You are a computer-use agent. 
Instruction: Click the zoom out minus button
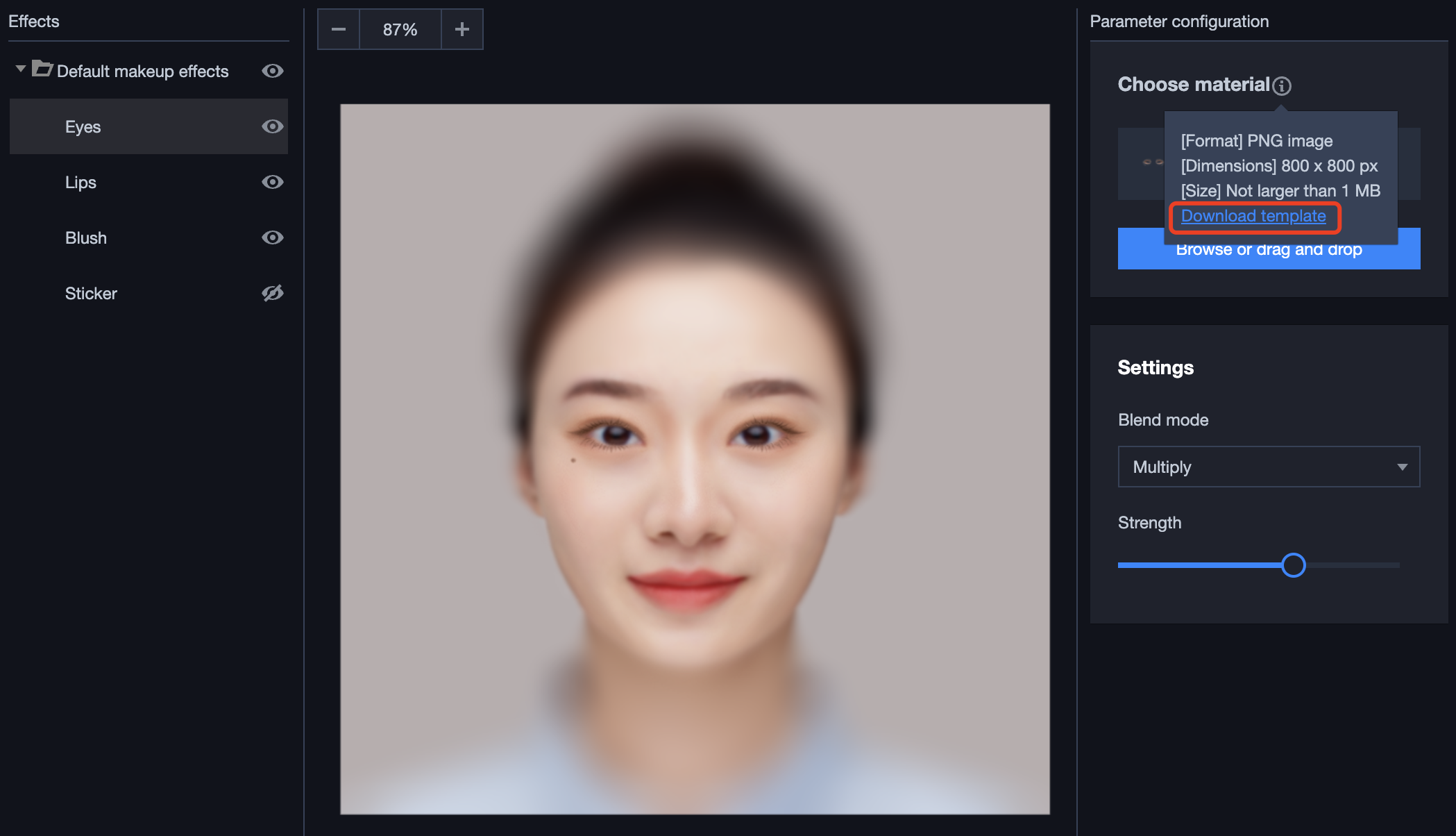339,29
